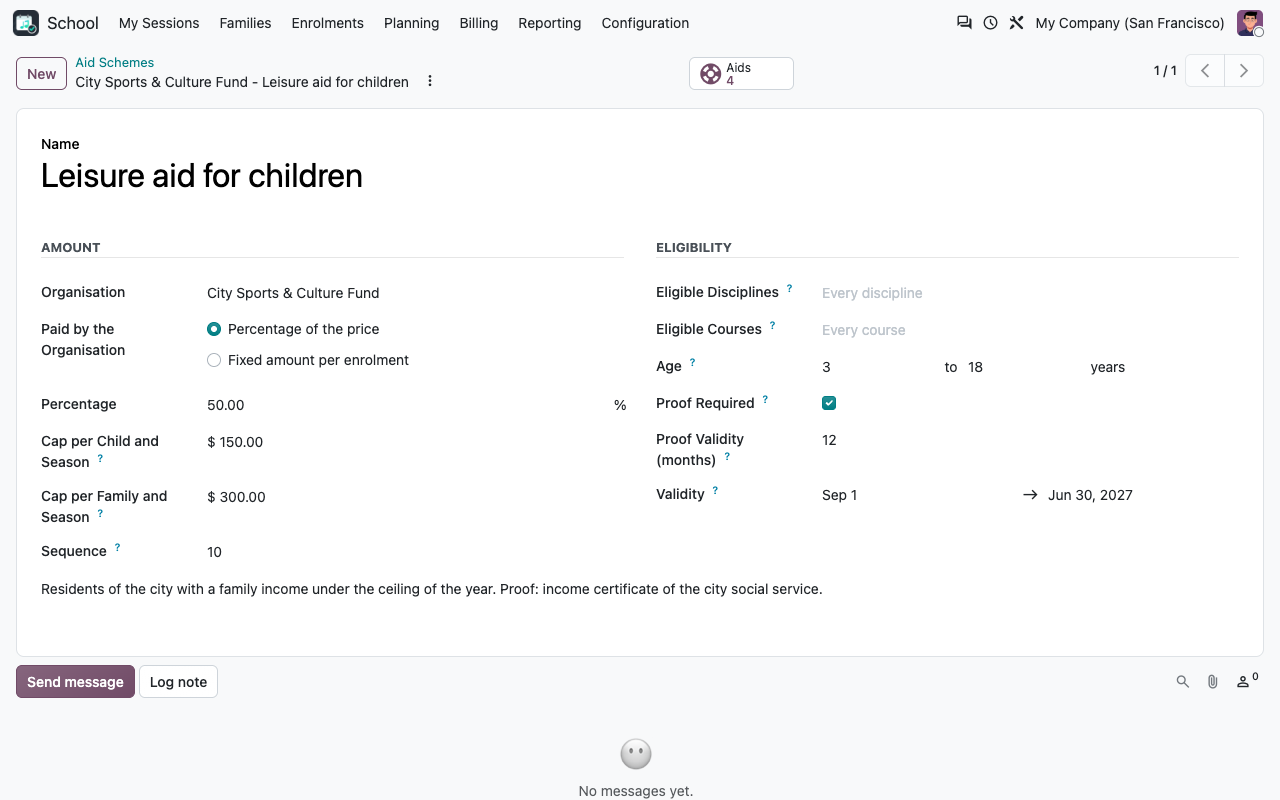This screenshot has width=1280, height=800.
Task: Open the Aids smart button
Action: point(741,74)
